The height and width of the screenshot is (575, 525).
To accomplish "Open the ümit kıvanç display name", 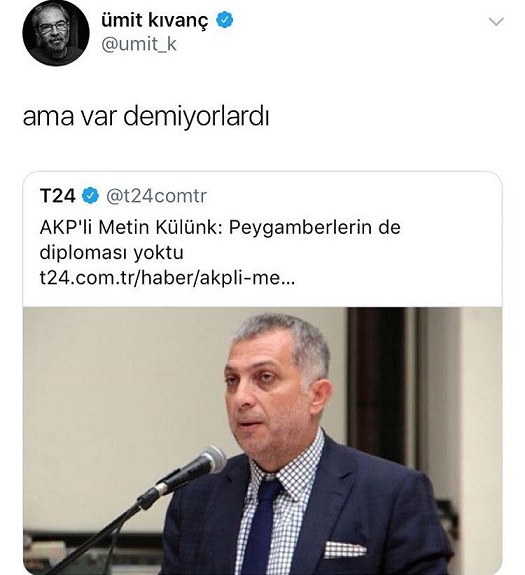I will coord(154,20).
